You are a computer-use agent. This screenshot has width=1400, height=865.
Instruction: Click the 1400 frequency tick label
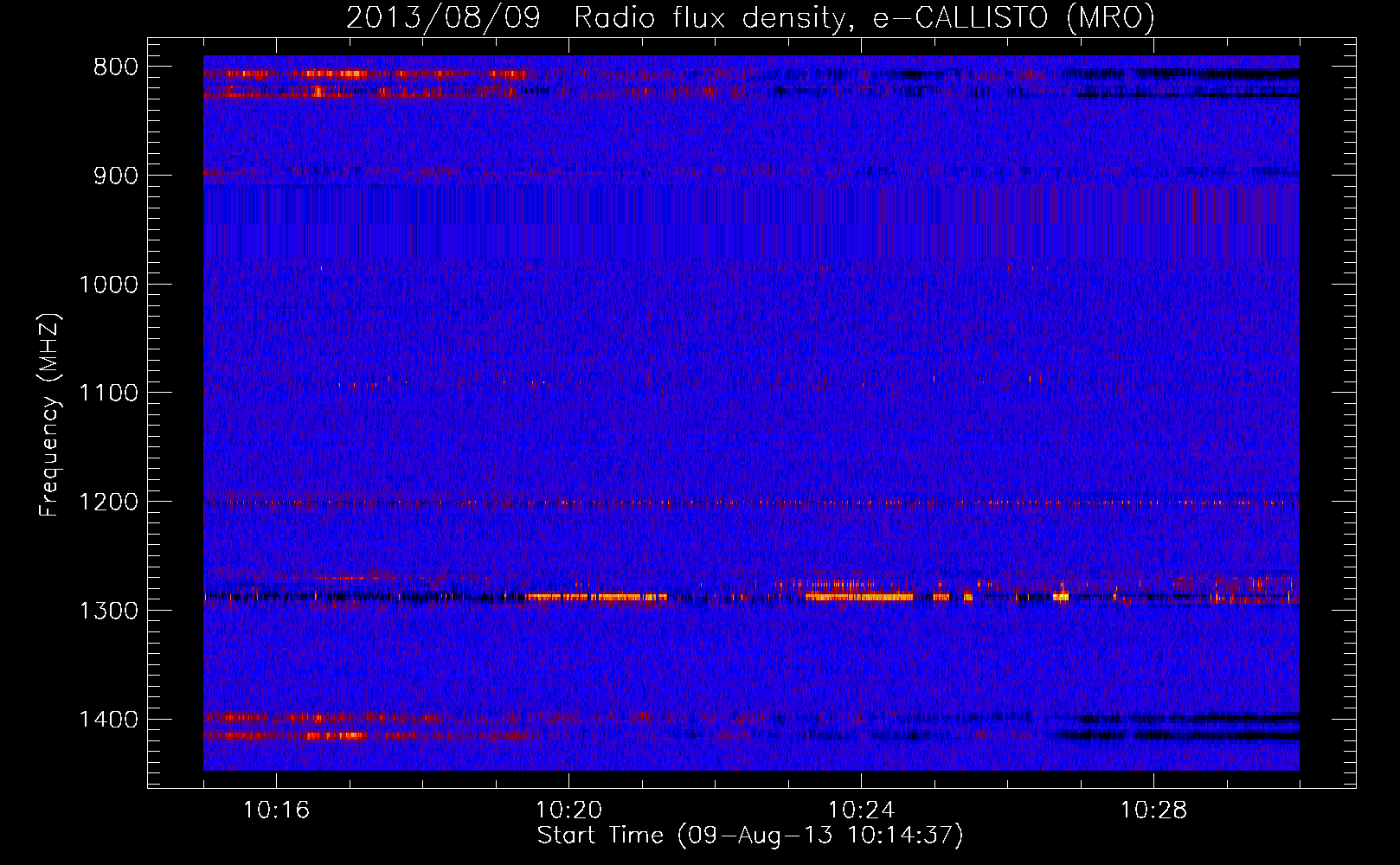pos(108,720)
